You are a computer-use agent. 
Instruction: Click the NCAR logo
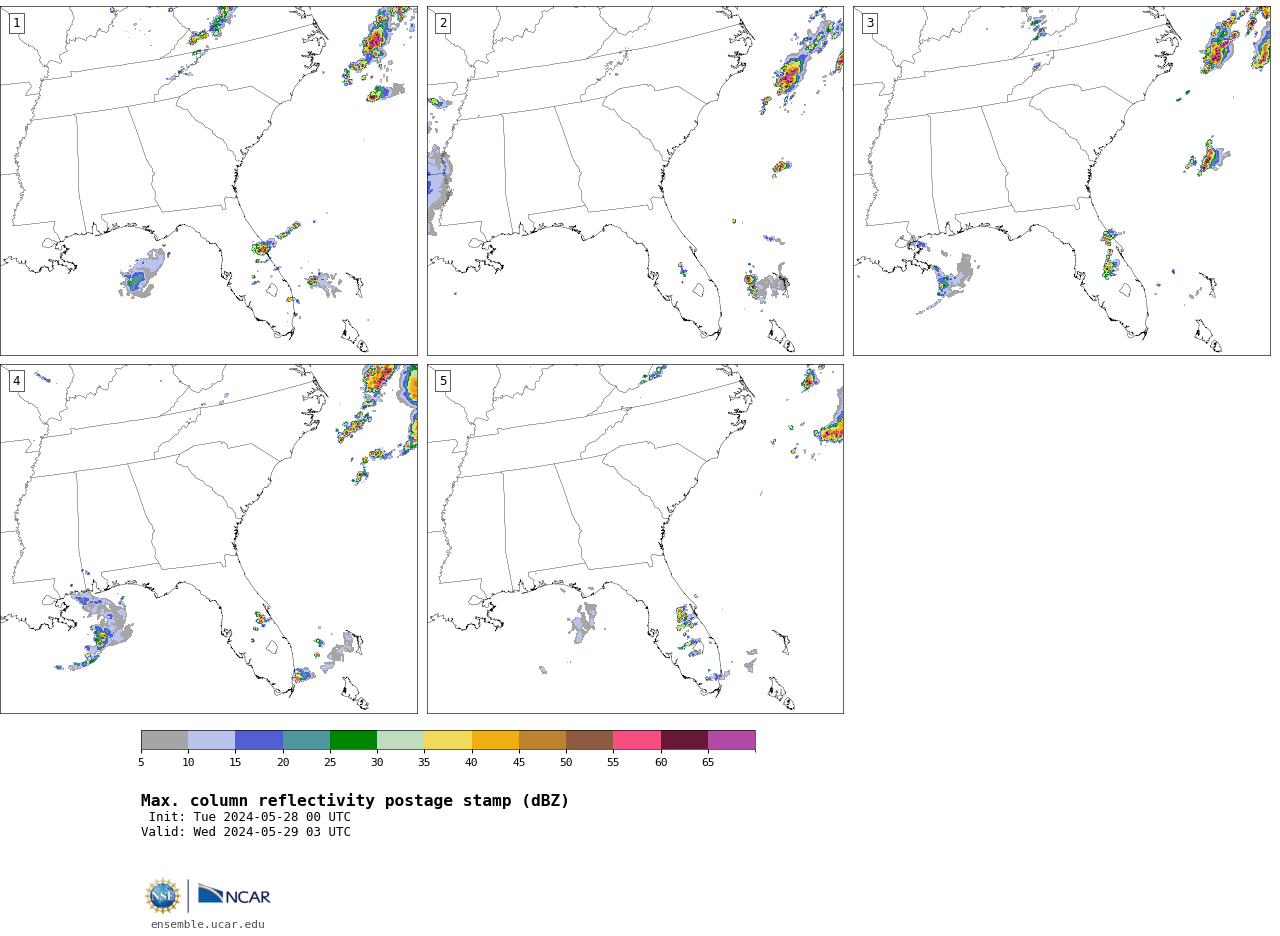pos(234,895)
